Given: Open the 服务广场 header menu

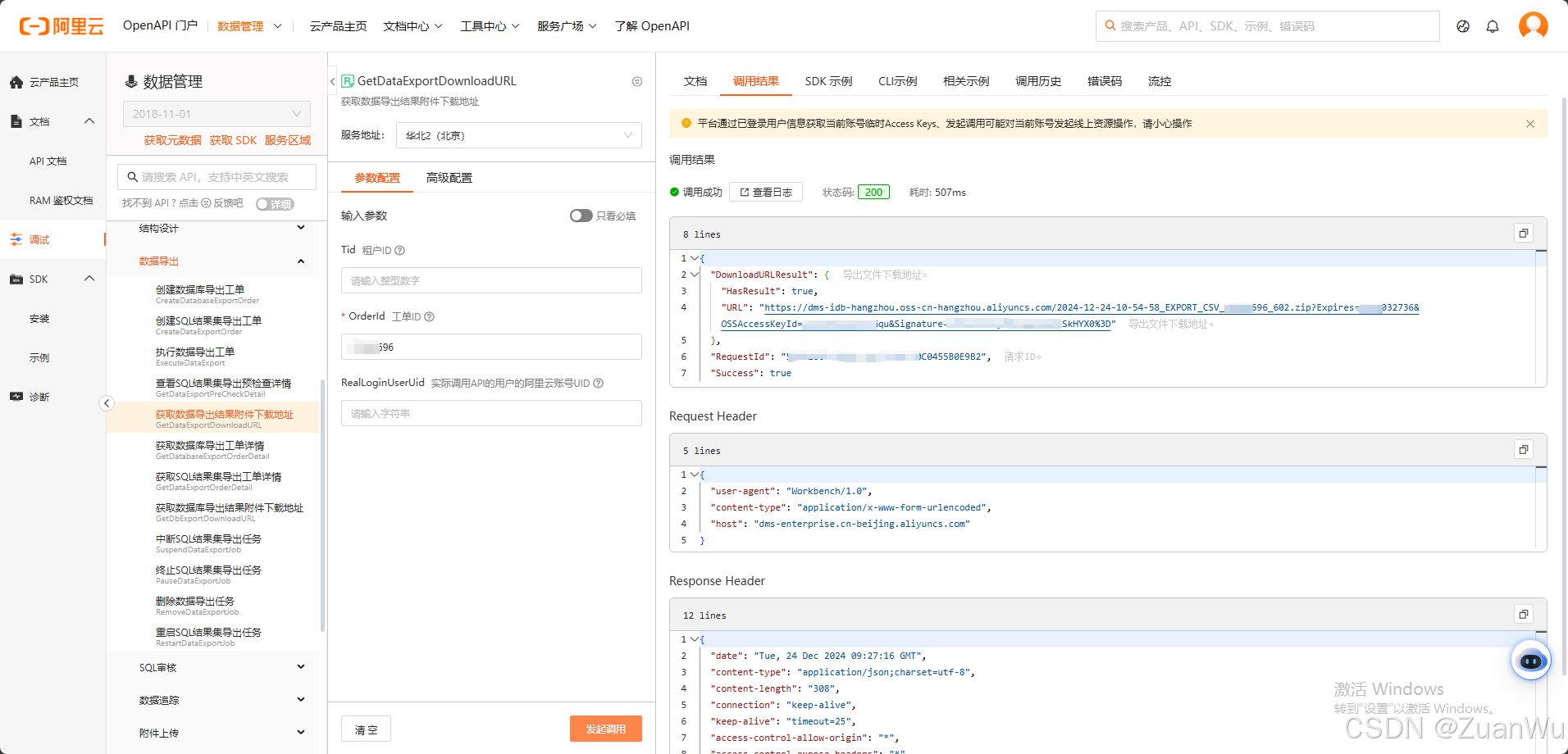Looking at the screenshot, I should 567,26.
